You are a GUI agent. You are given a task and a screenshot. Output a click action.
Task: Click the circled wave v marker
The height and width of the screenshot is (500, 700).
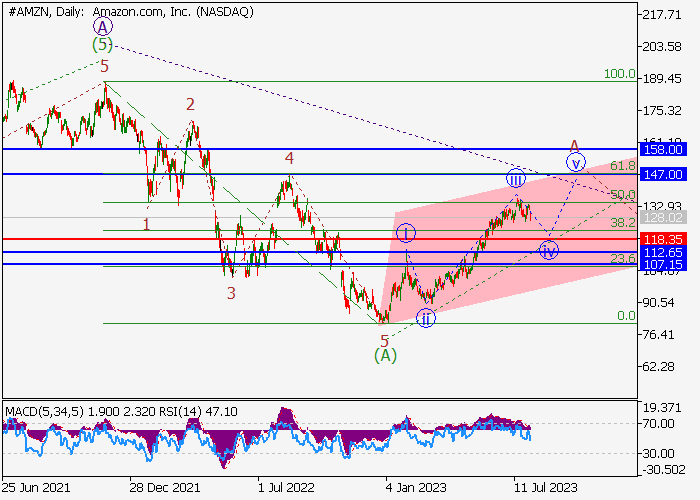[x=576, y=162]
